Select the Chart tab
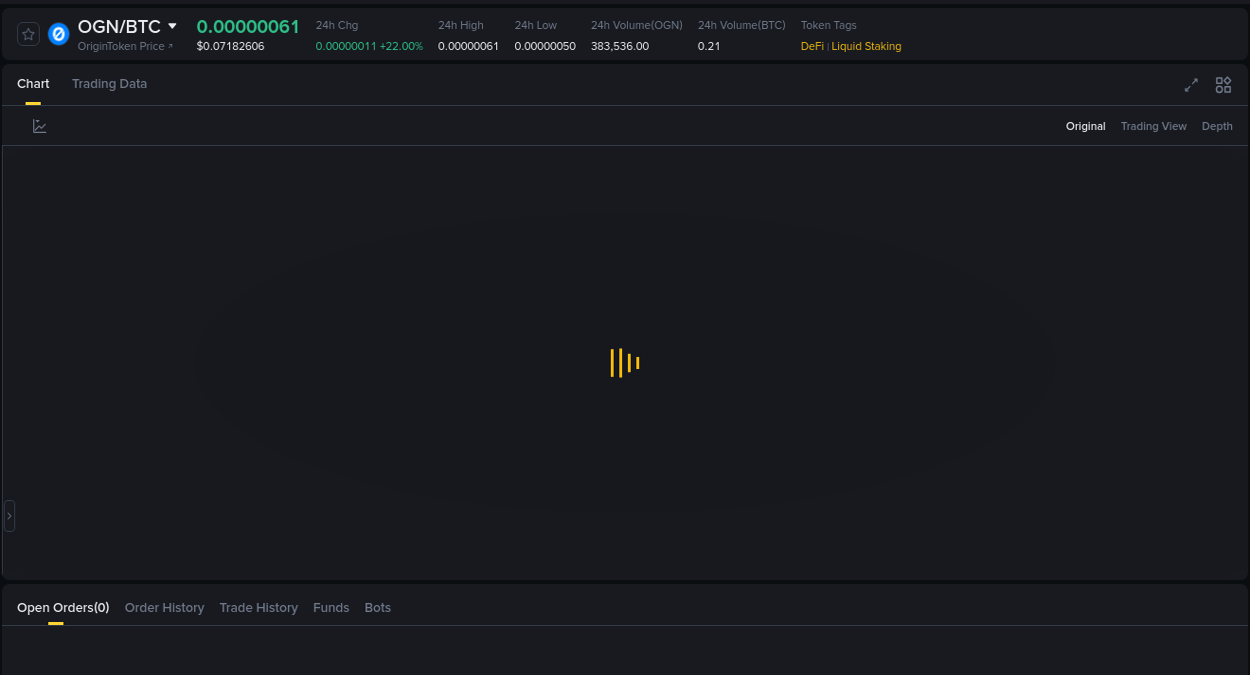 tap(33, 84)
